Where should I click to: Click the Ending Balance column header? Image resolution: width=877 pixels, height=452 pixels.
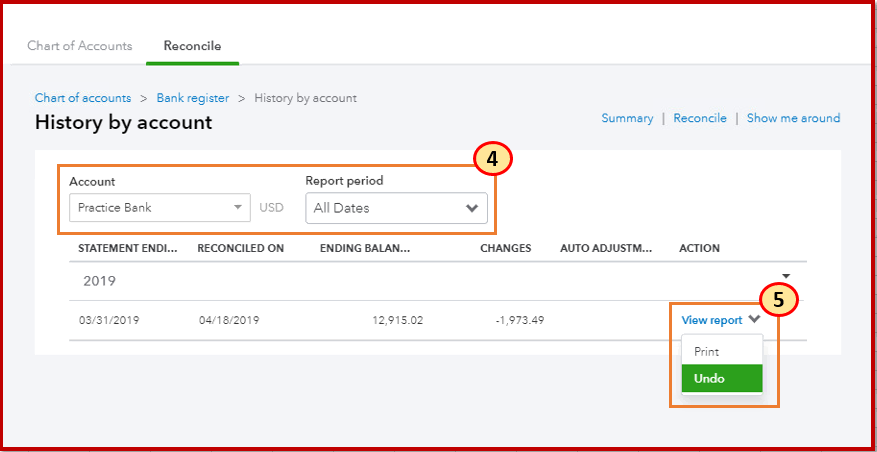tap(365, 248)
